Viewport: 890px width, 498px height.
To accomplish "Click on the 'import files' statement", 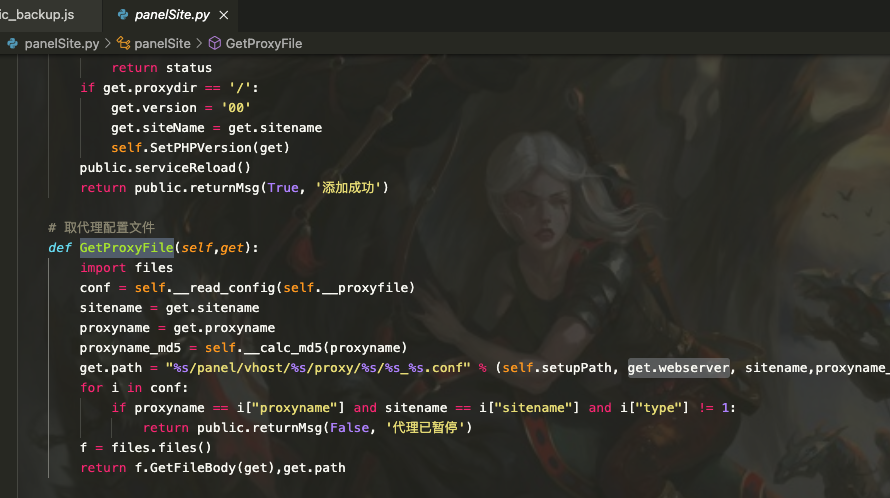I will (126, 268).
